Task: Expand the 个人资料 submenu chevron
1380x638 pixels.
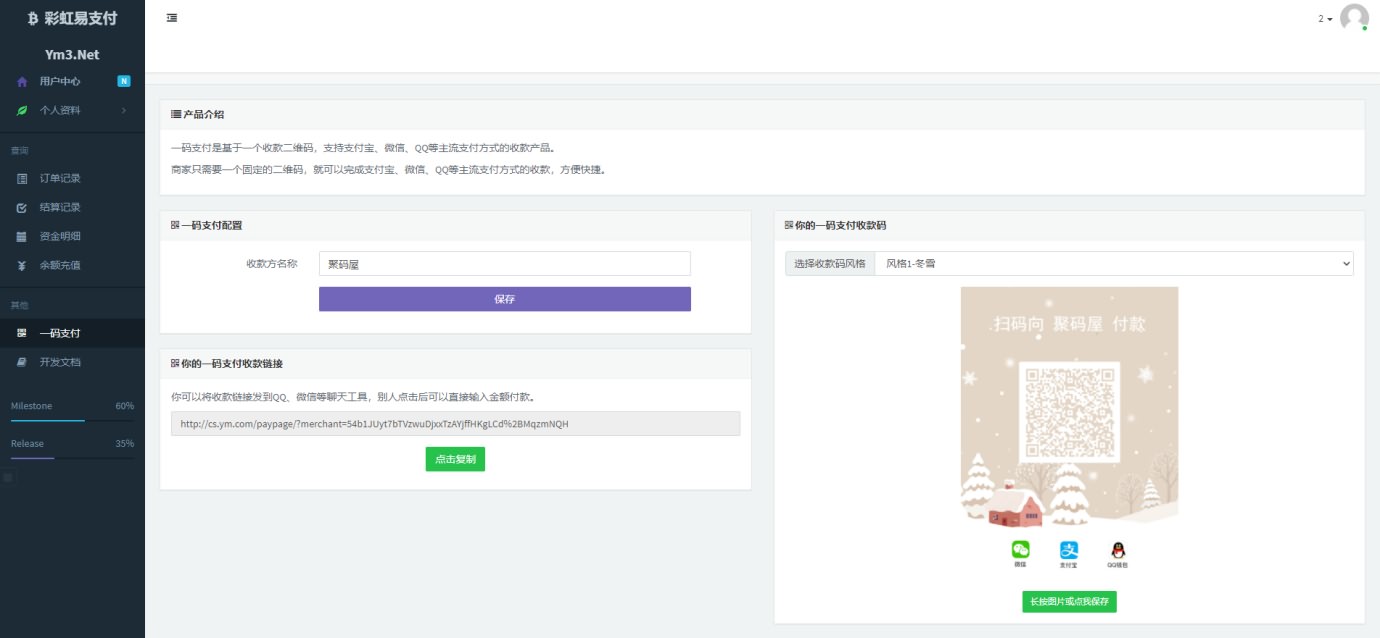Action: (x=124, y=110)
